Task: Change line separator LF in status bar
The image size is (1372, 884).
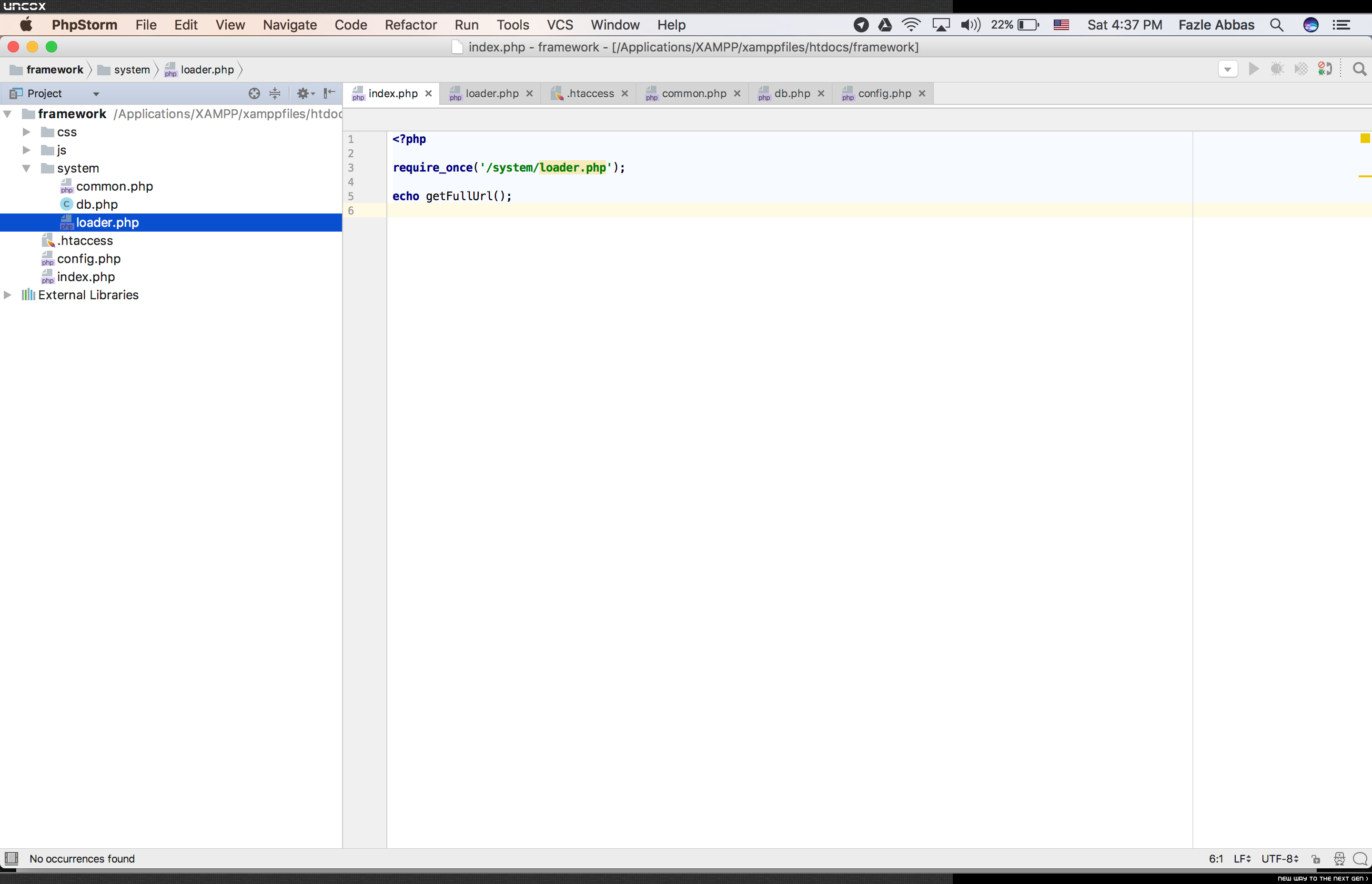Action: (x=1242, y=859)
